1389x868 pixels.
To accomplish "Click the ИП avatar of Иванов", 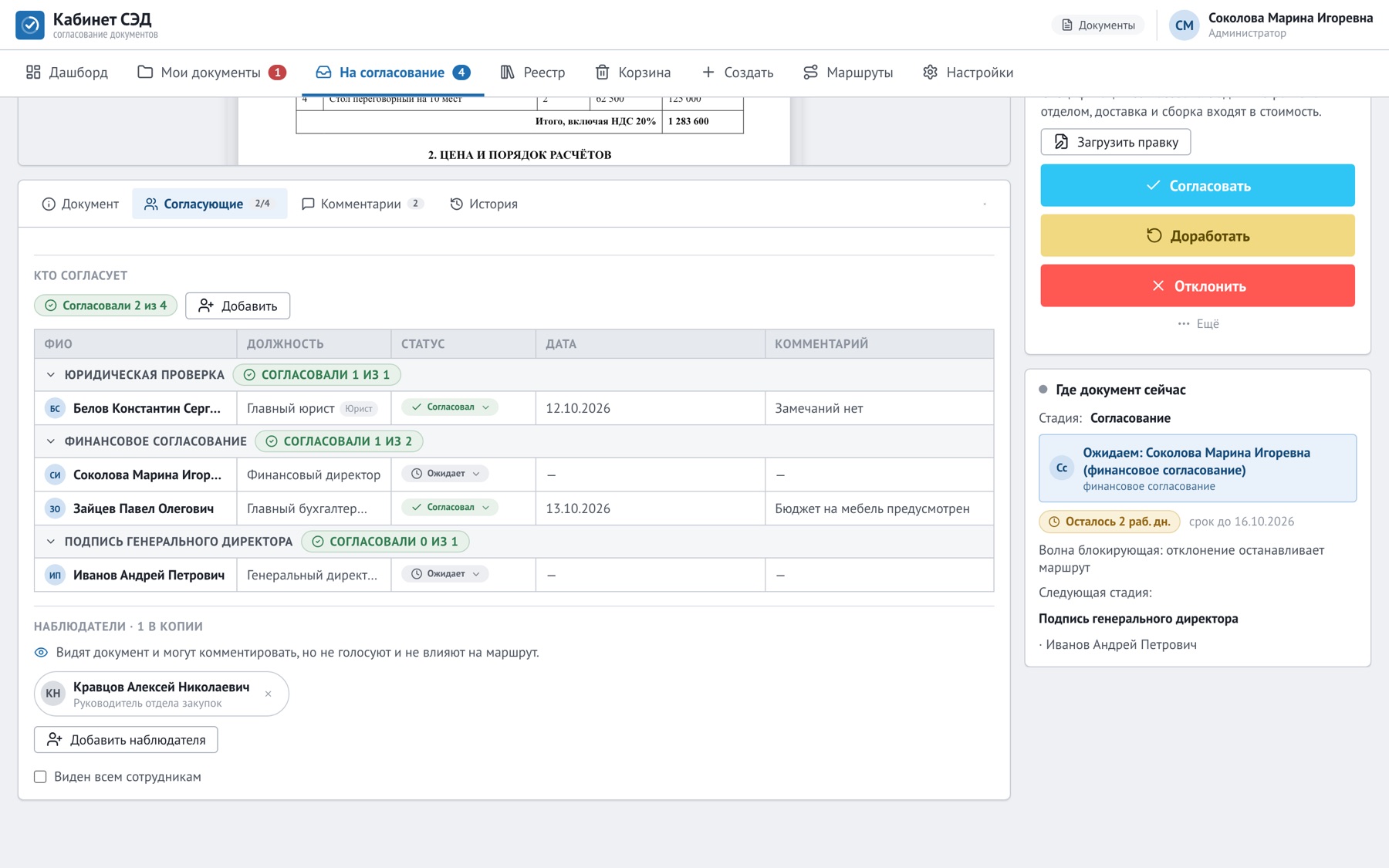I will pyautogui.click(x=55, y=575).
